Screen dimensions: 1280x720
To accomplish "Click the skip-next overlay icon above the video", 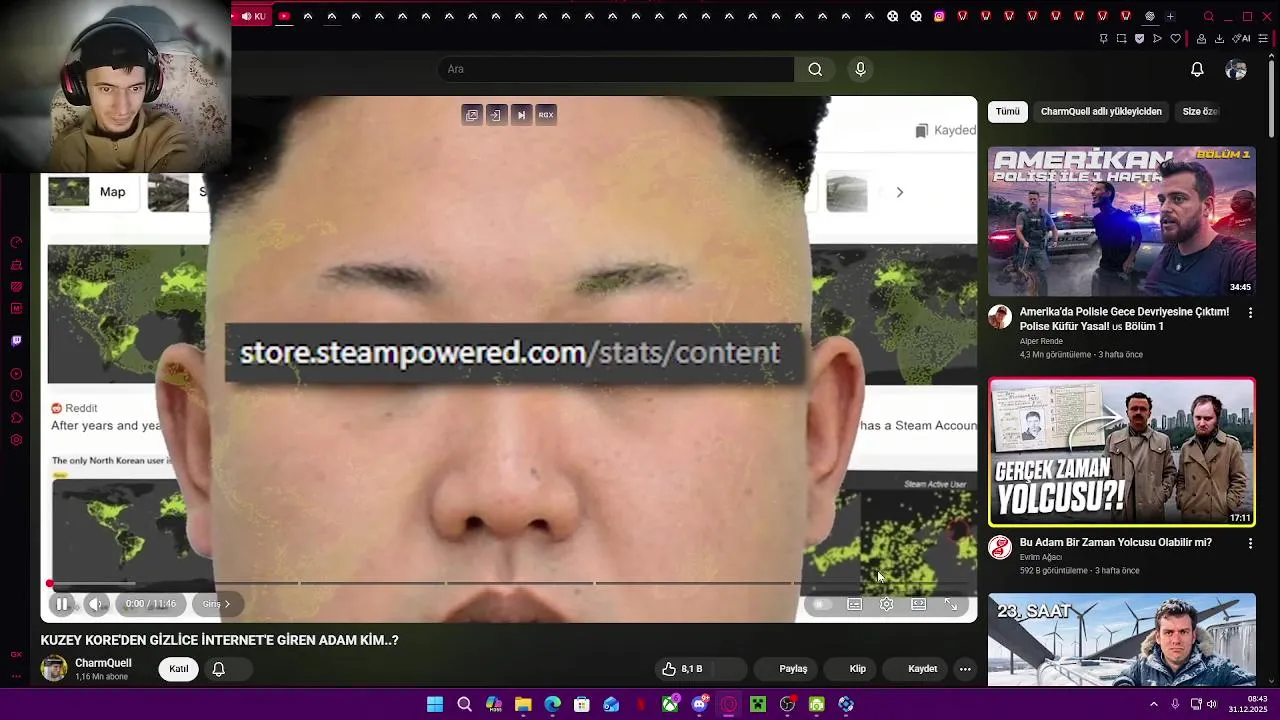I will point(521,115).
